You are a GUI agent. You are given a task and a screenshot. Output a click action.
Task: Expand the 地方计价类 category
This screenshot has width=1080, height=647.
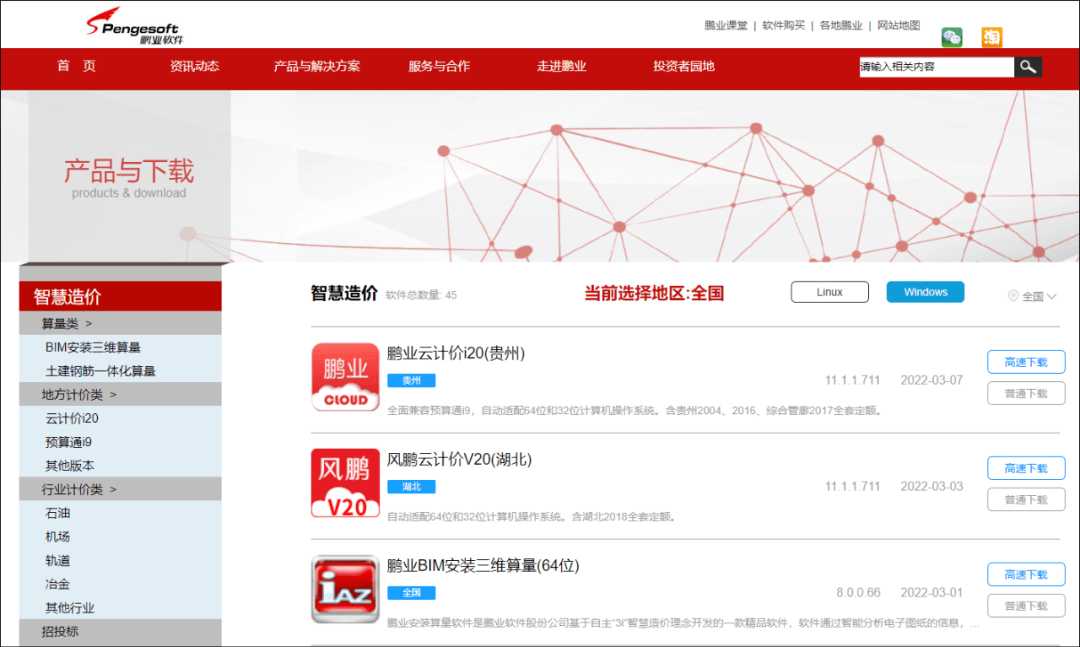(x=121, y=394)
